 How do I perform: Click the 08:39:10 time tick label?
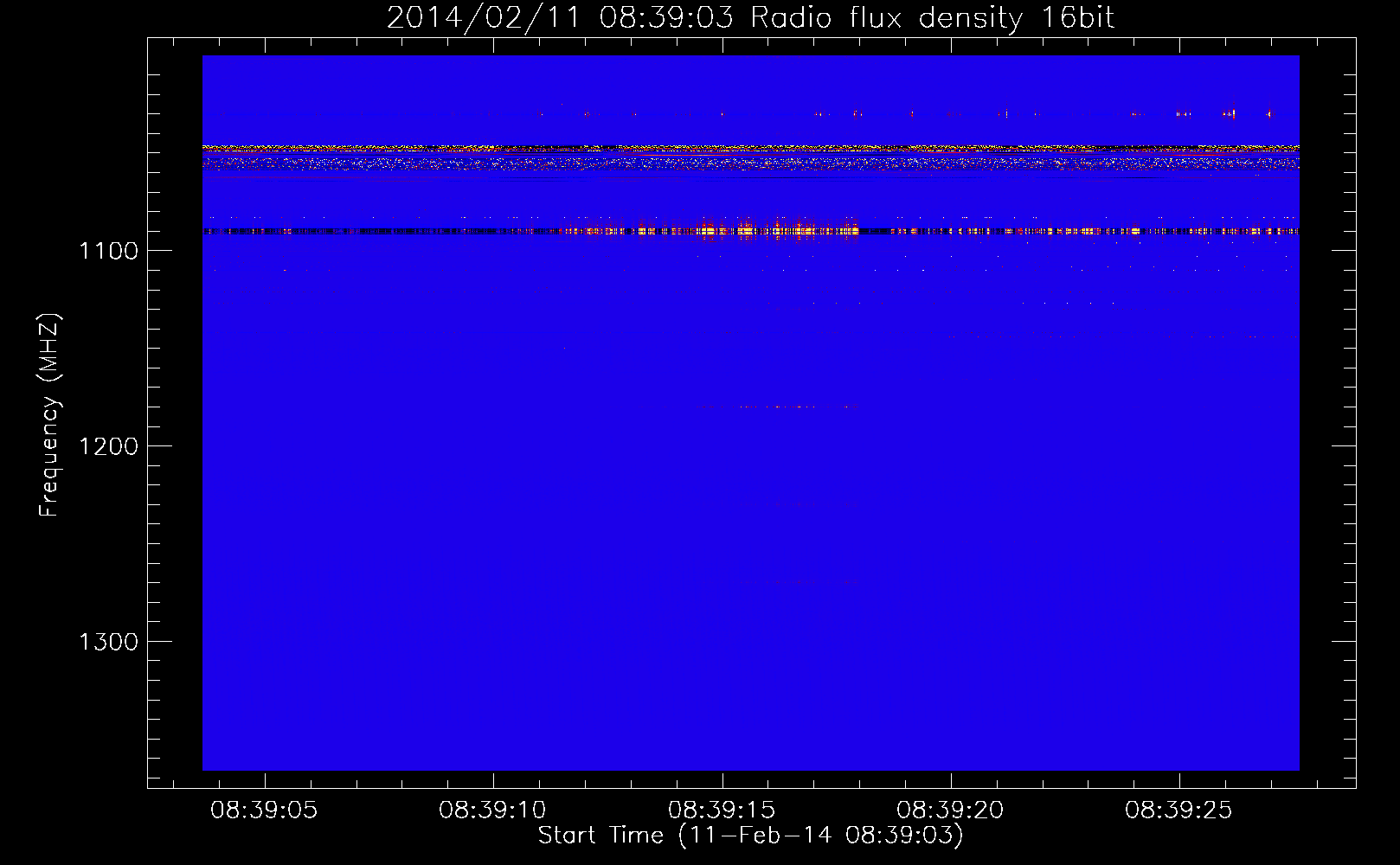tap(492, 811)
